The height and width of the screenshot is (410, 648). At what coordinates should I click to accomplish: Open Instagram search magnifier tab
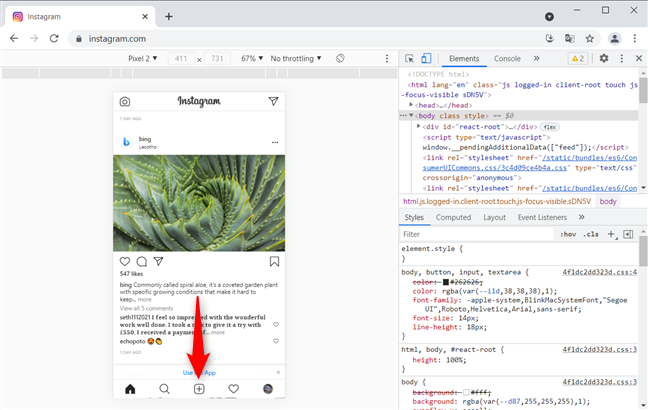(x=164, y=389)
